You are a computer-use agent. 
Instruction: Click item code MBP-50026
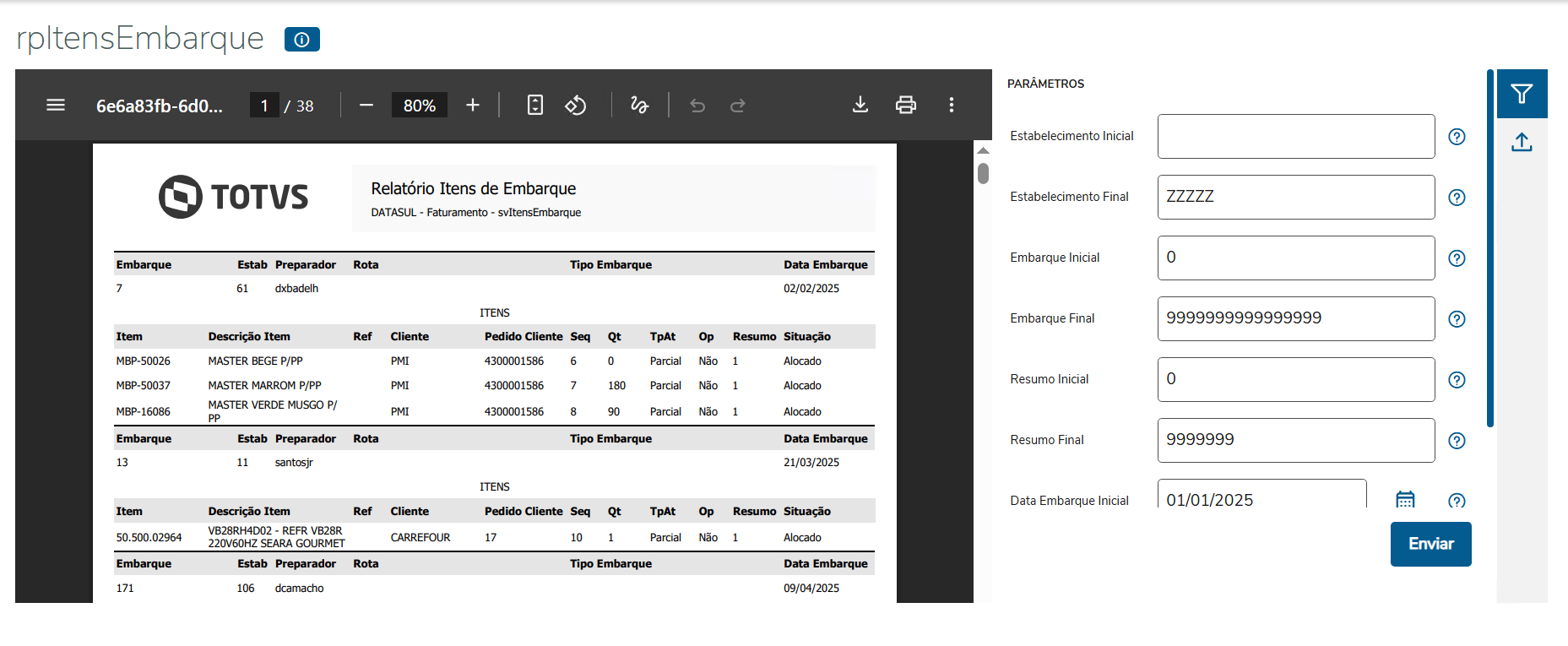pyautogui.click(x=143, y=361)
